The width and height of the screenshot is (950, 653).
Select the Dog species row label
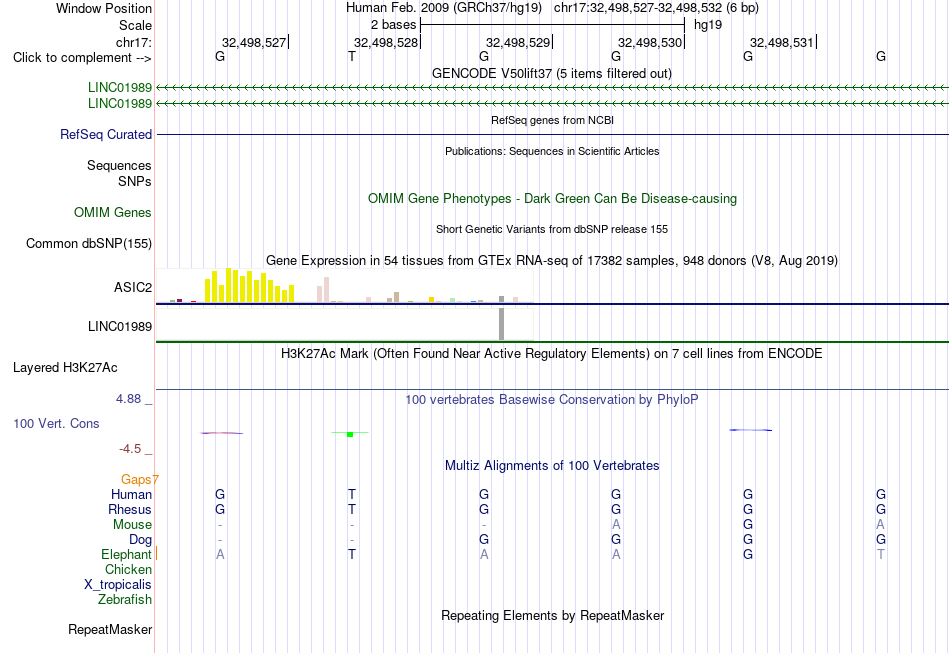[140, 539]
